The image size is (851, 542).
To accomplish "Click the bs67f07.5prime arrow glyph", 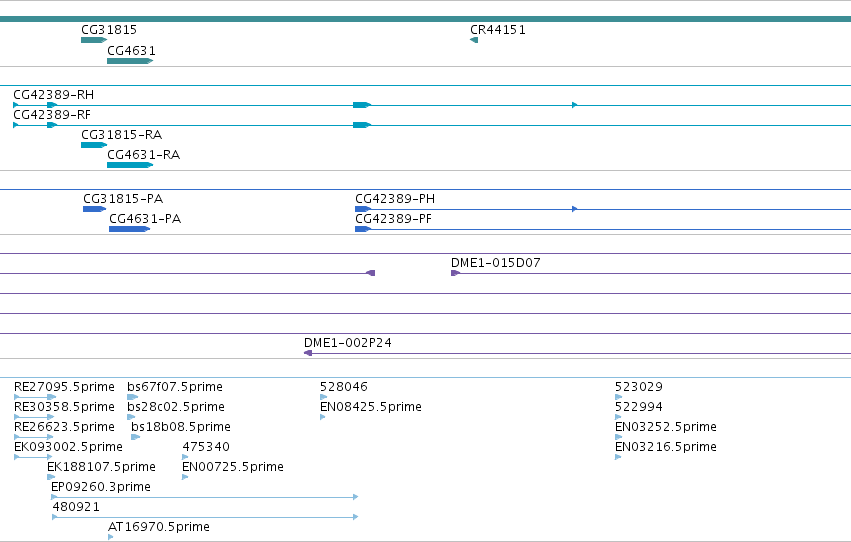I will click(132, 397).
